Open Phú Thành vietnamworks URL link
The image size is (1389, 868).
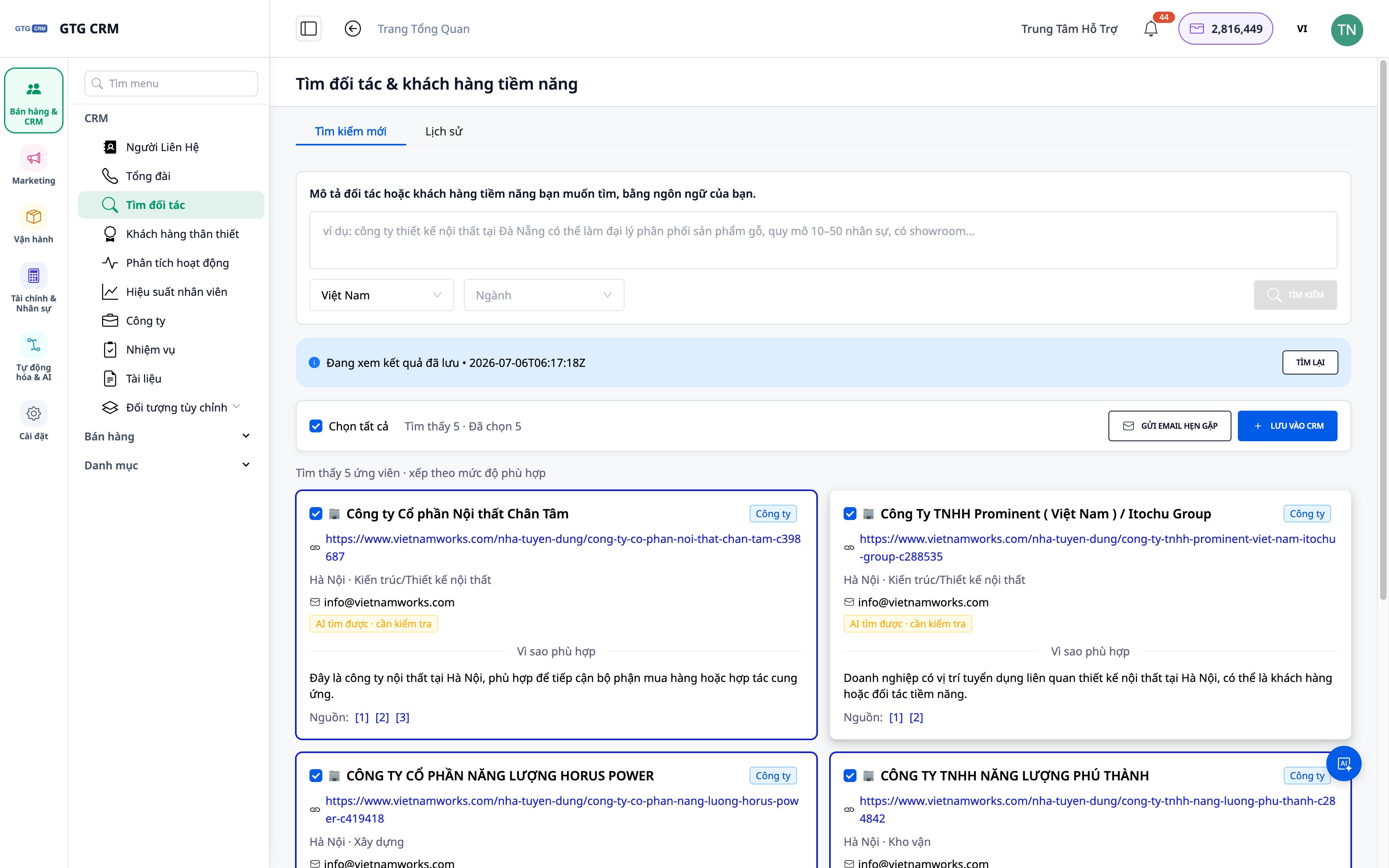coord(1098,809)
